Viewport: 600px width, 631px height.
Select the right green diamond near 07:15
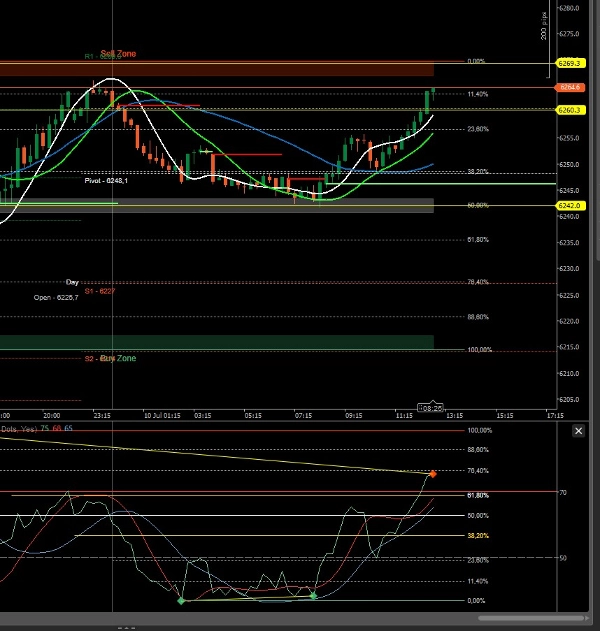coord(313,596)
